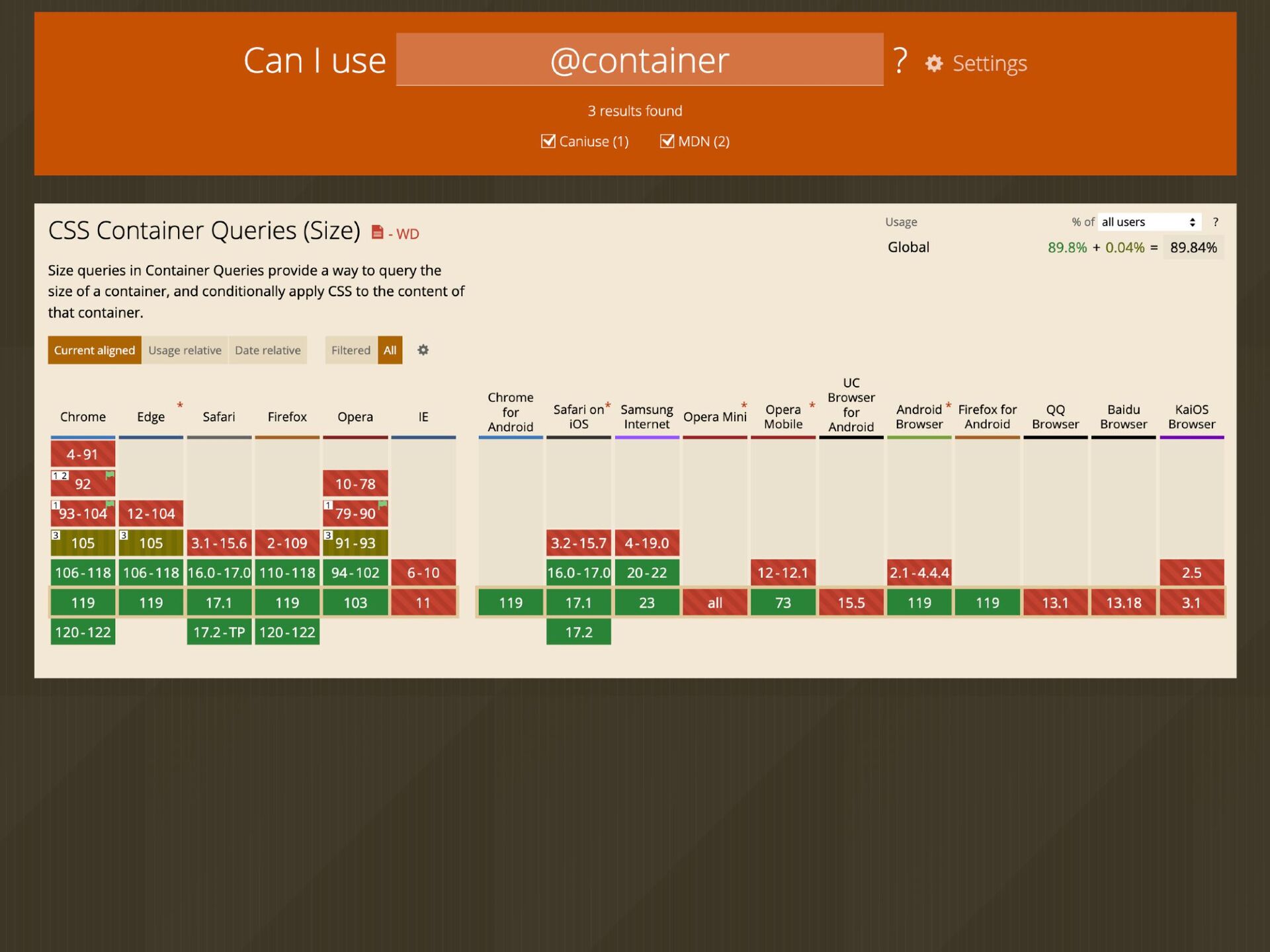Open Settings gear in header
The height and width of the screenshot is (952, 1270).
(x=934, y=63)
